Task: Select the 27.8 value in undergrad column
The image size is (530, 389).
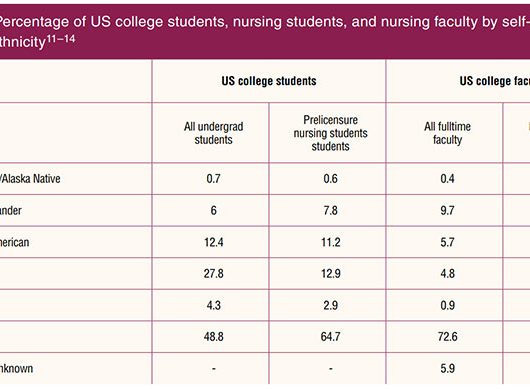Action: [213, 273]
